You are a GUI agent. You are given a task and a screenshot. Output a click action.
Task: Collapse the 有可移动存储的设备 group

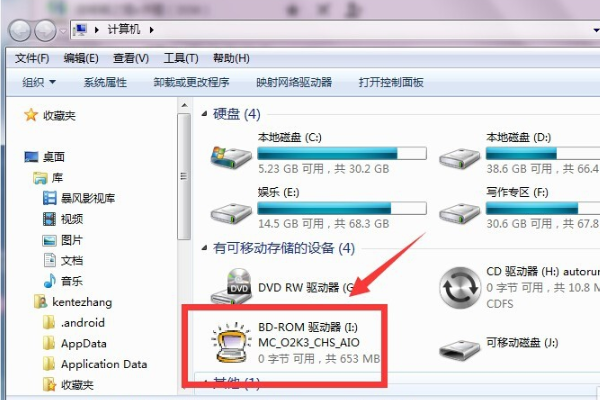pos(205,248)
